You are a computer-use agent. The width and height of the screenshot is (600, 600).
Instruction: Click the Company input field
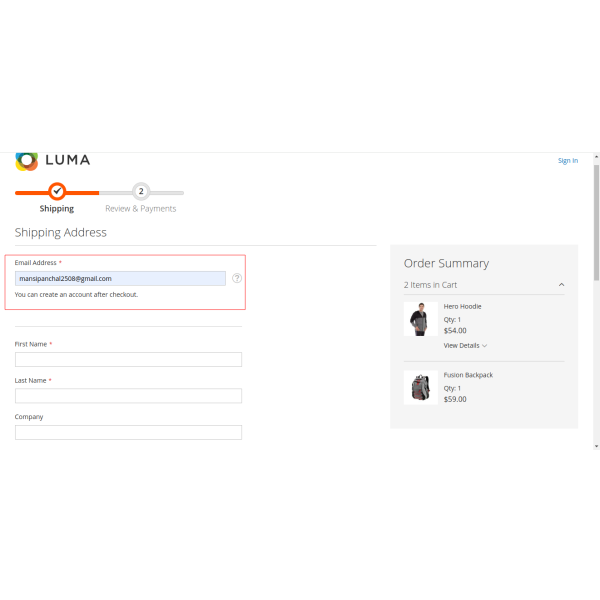pyautogui.click(x=128, y=432)
